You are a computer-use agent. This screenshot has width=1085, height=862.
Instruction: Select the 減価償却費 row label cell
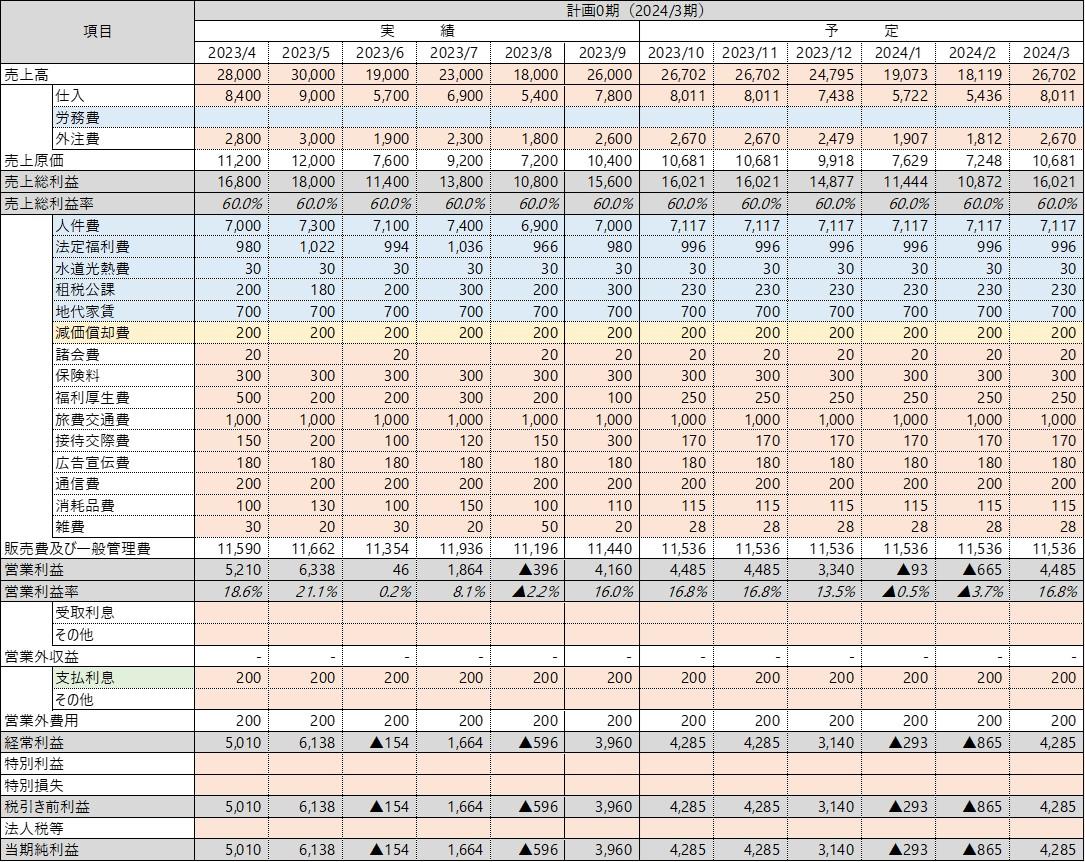[x=122, y=333]
